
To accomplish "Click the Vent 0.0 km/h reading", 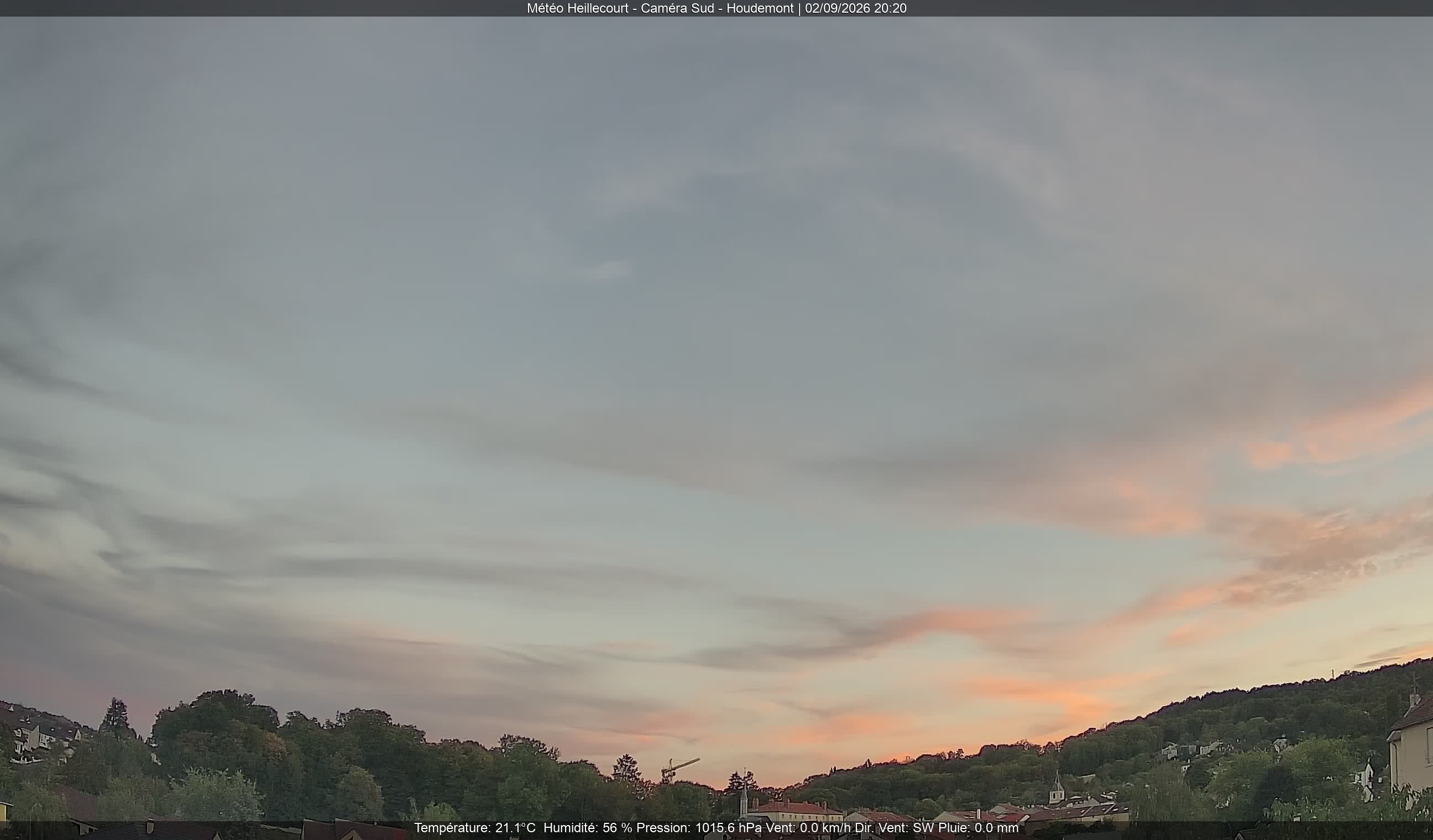I will click(808, 828).
